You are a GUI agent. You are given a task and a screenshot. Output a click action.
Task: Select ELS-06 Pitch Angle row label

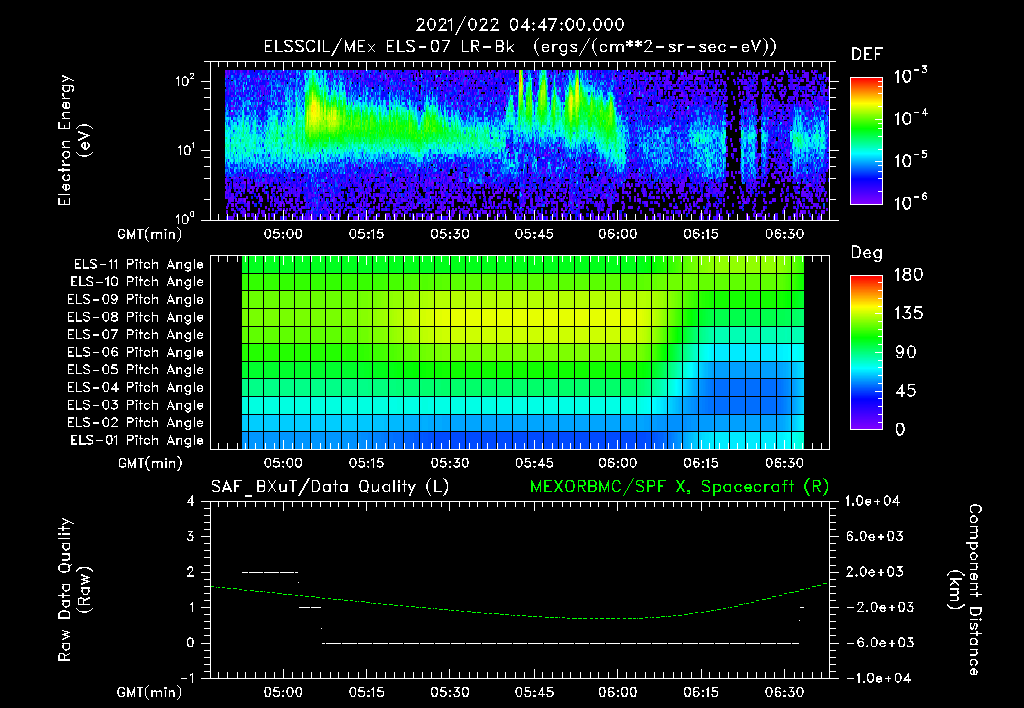(136, 352)
